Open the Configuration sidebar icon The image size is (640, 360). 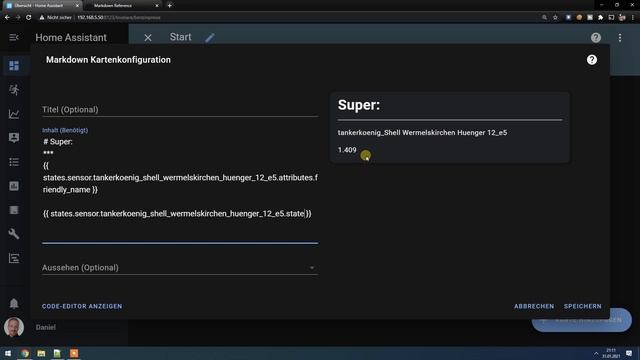coord(14,258)
